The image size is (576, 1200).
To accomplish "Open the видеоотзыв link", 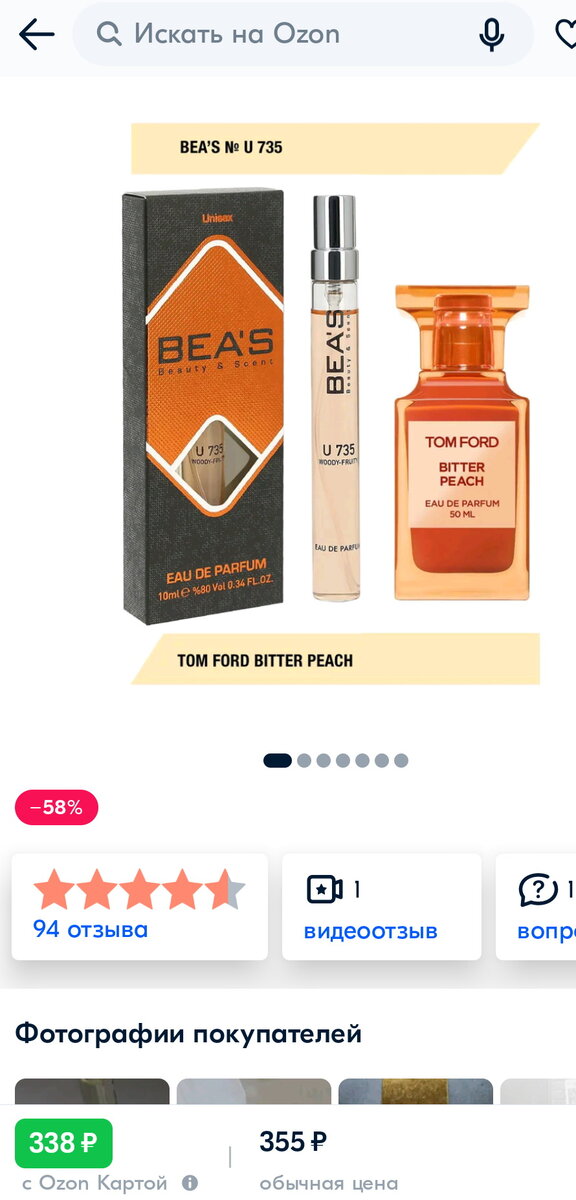I will 371,931.
